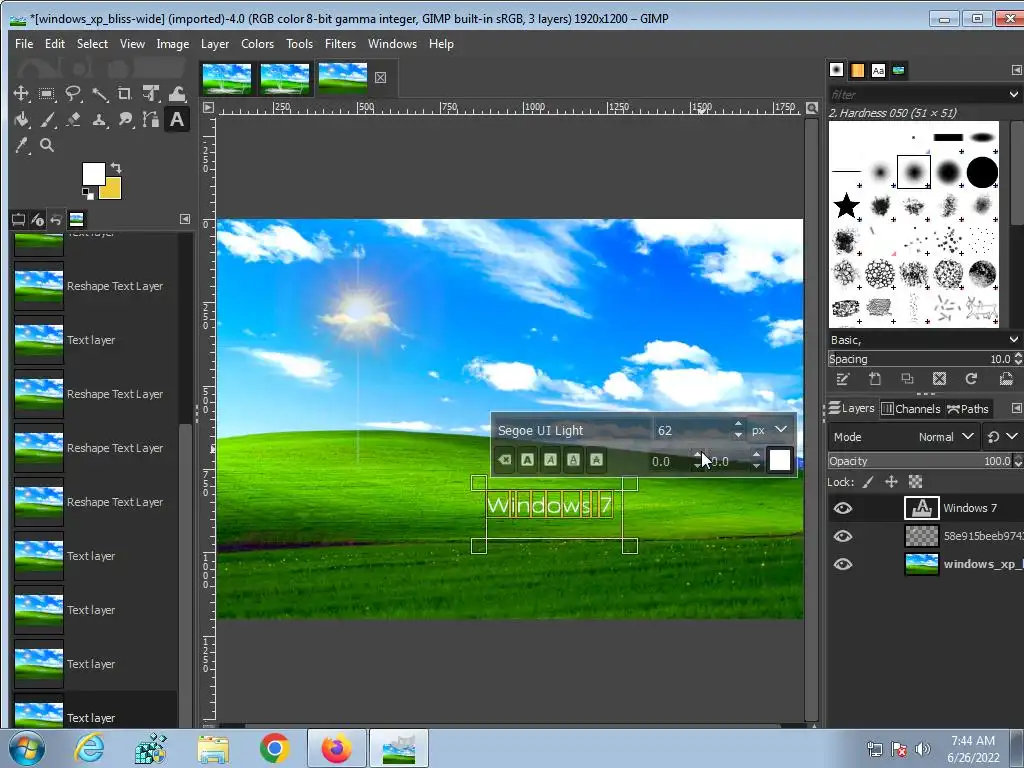Select the Clone stamp tool
Screen dimensions: 1024x768
(x=99, y=120)
